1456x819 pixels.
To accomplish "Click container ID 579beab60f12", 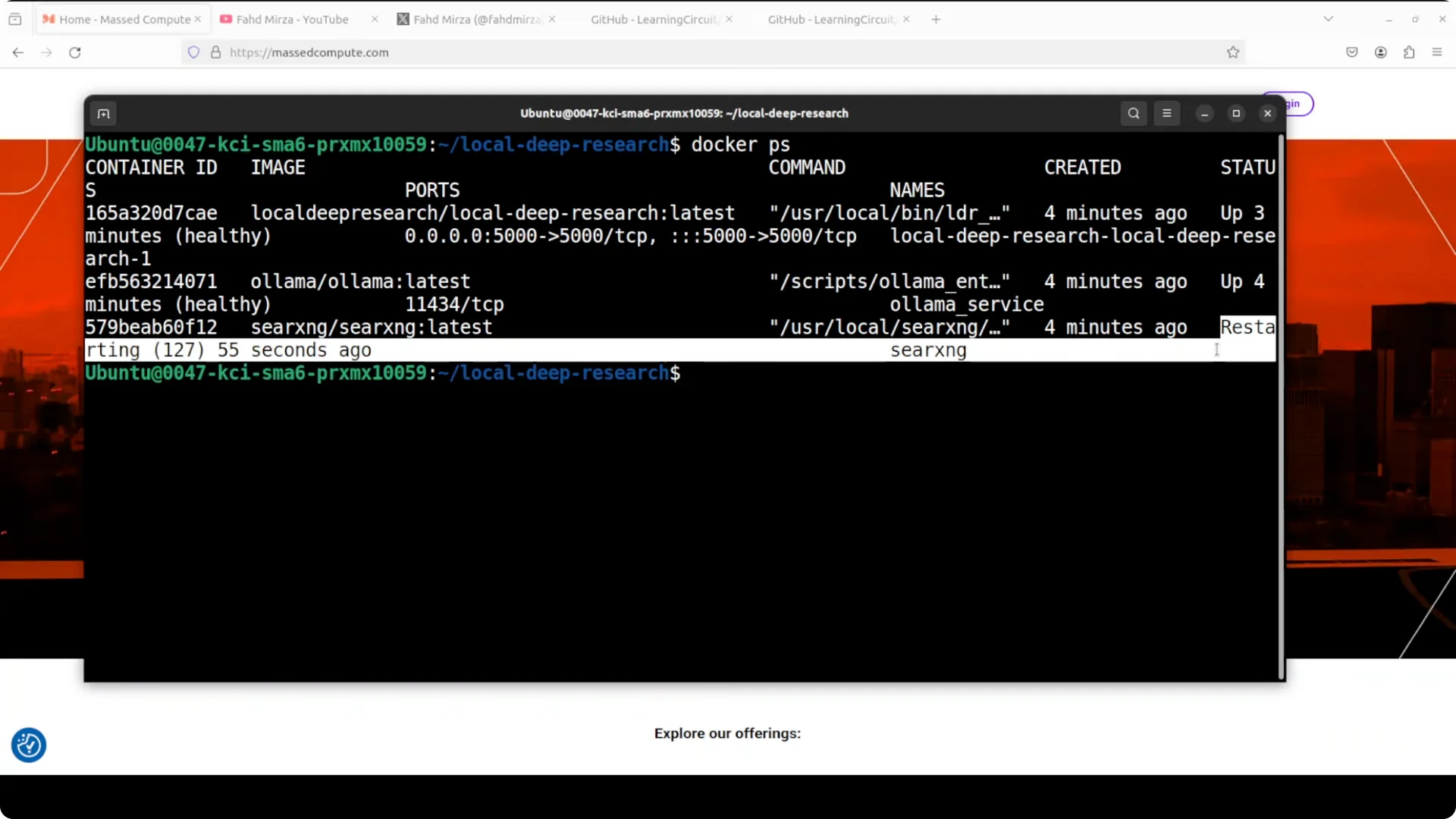I will click(151, 327).
